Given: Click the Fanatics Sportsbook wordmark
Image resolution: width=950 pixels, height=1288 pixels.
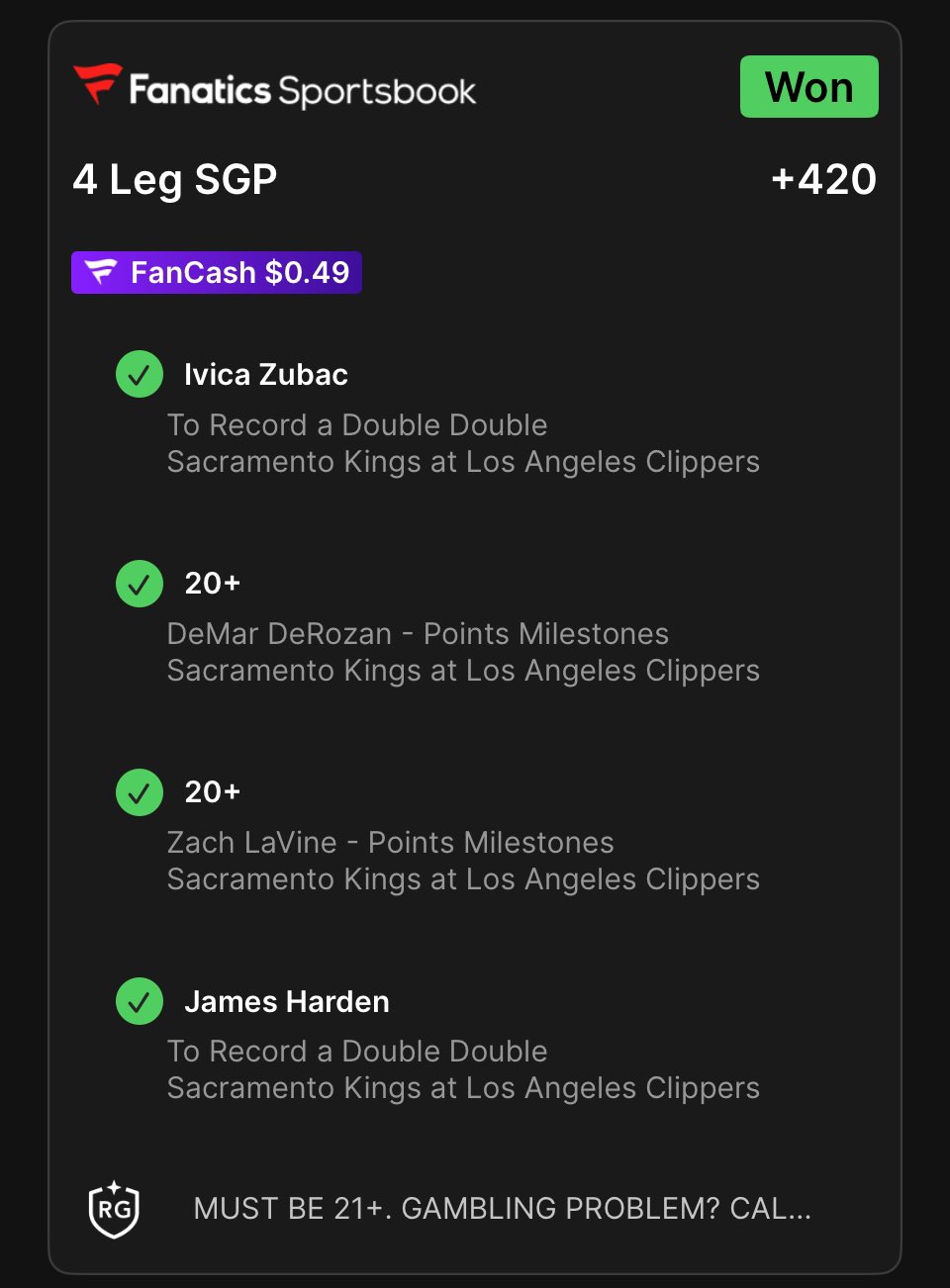Looking at the screenshot, I should (x=303, y=91).
